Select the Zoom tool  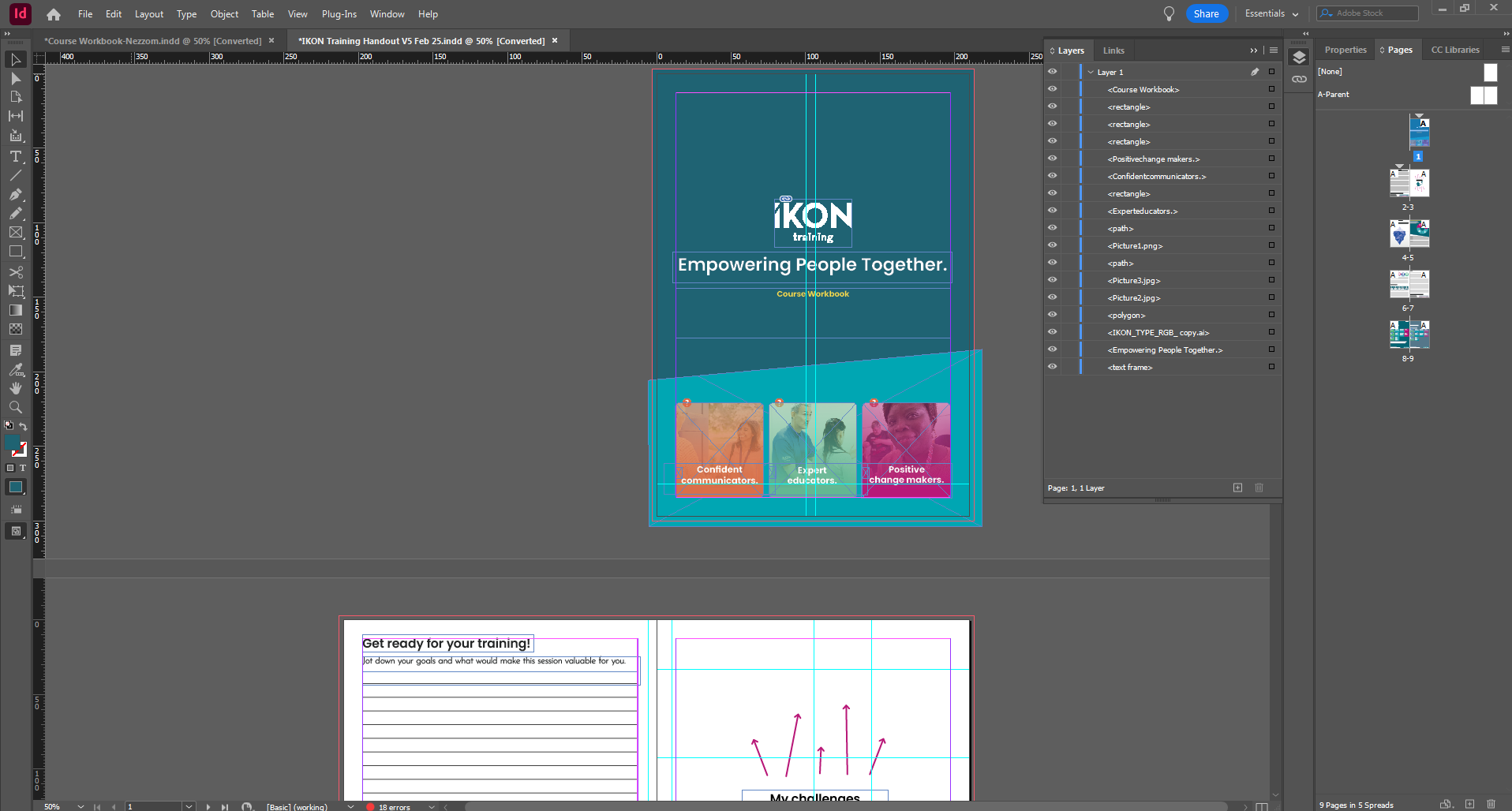coord(15,407)
